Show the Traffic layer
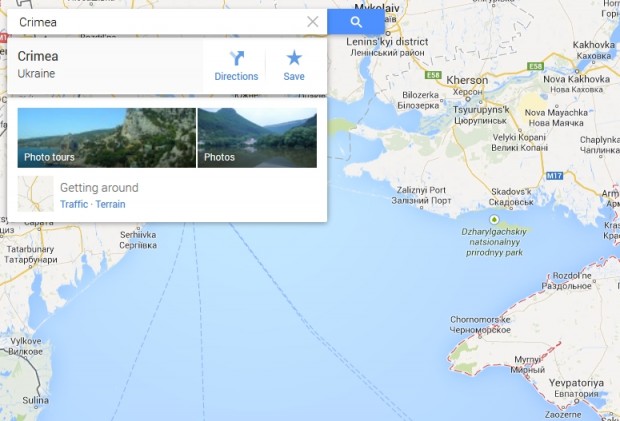 (x=74, y=204)
